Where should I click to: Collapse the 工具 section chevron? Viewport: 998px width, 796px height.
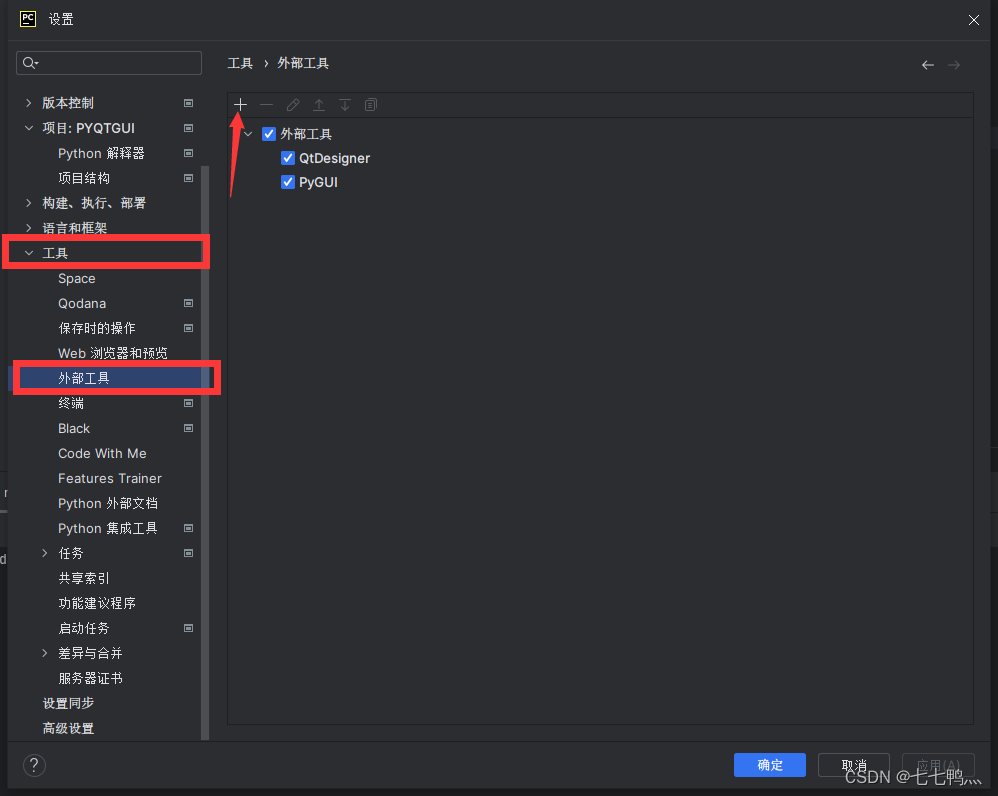point(29,253)
